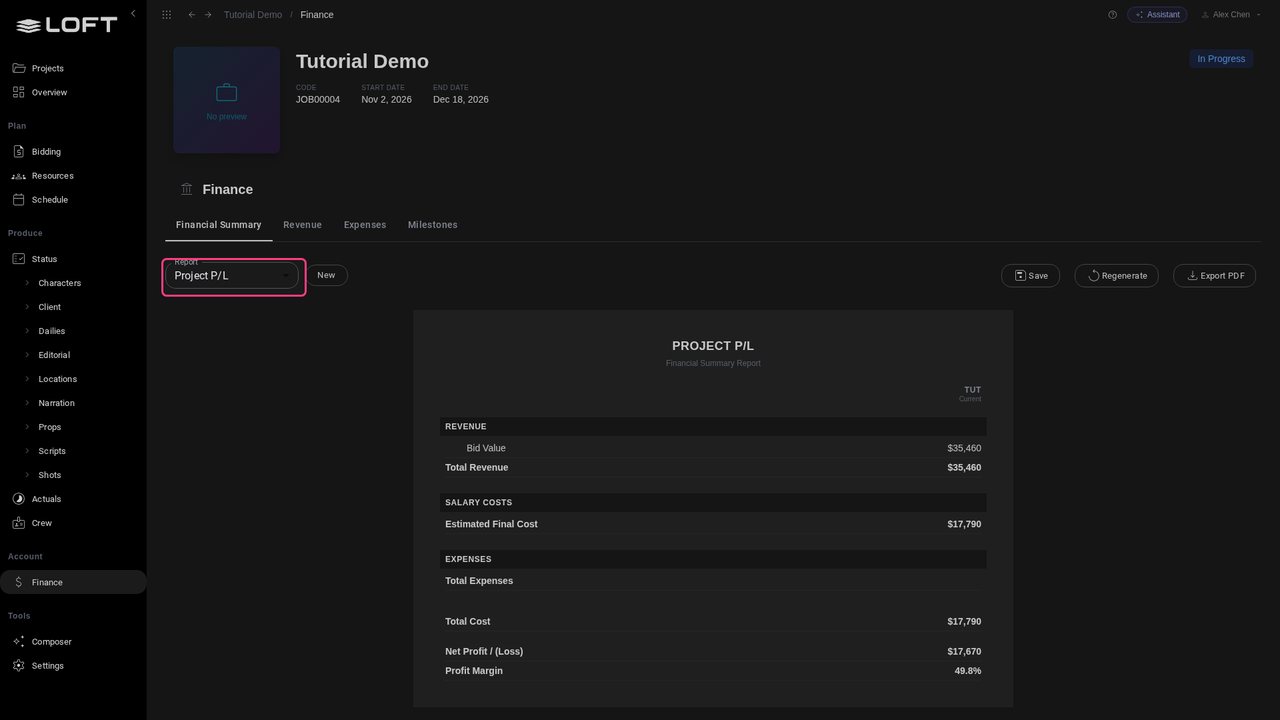This screenshot has height=720, width=1280.
Task: Click the Export PDF button
Action: tap(1214, 275)
